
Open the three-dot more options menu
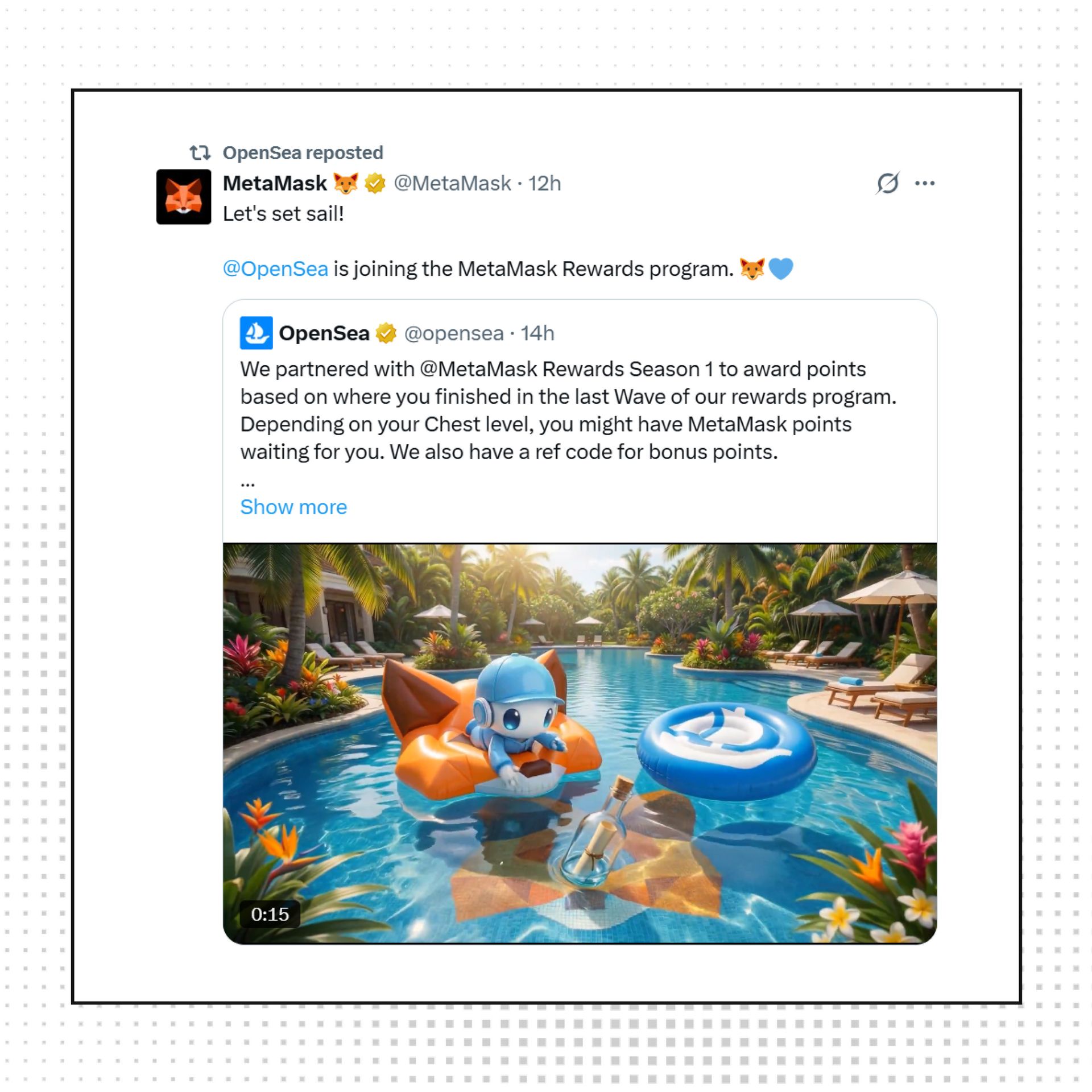[x=925, y=183]
